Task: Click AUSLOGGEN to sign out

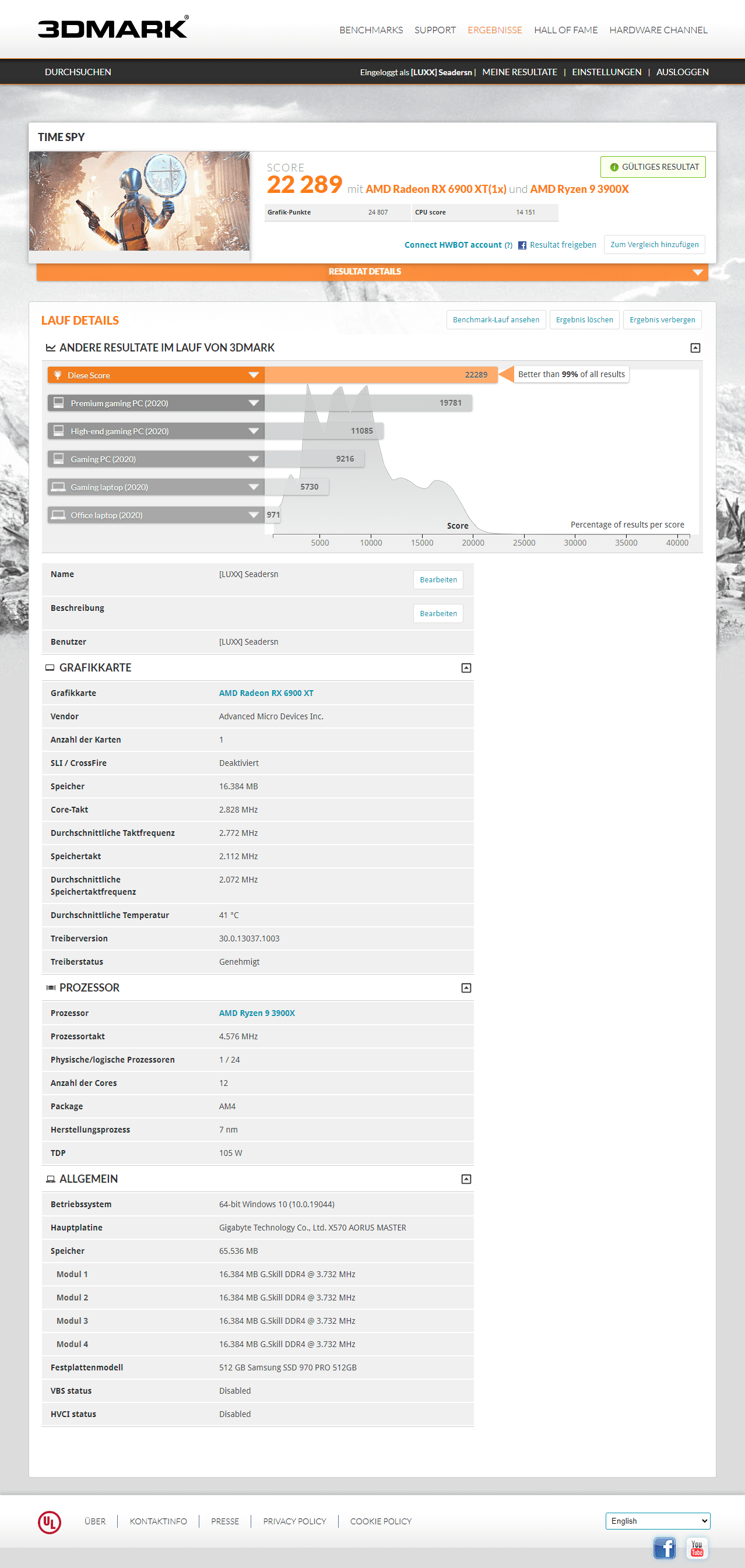Action: [681, 72]
